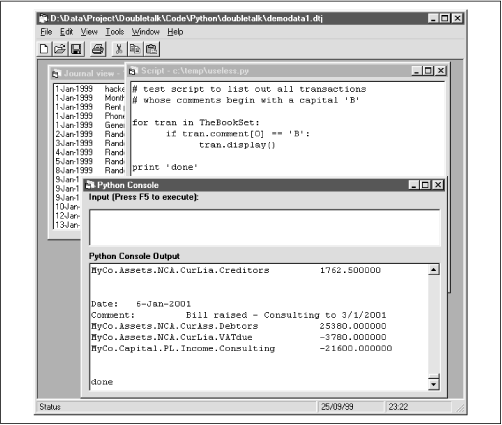This screenshot has width=502, height=425.
Task: Click the CurAss.Debtors 25380.000000 output line
Action: tap(239, 326)
